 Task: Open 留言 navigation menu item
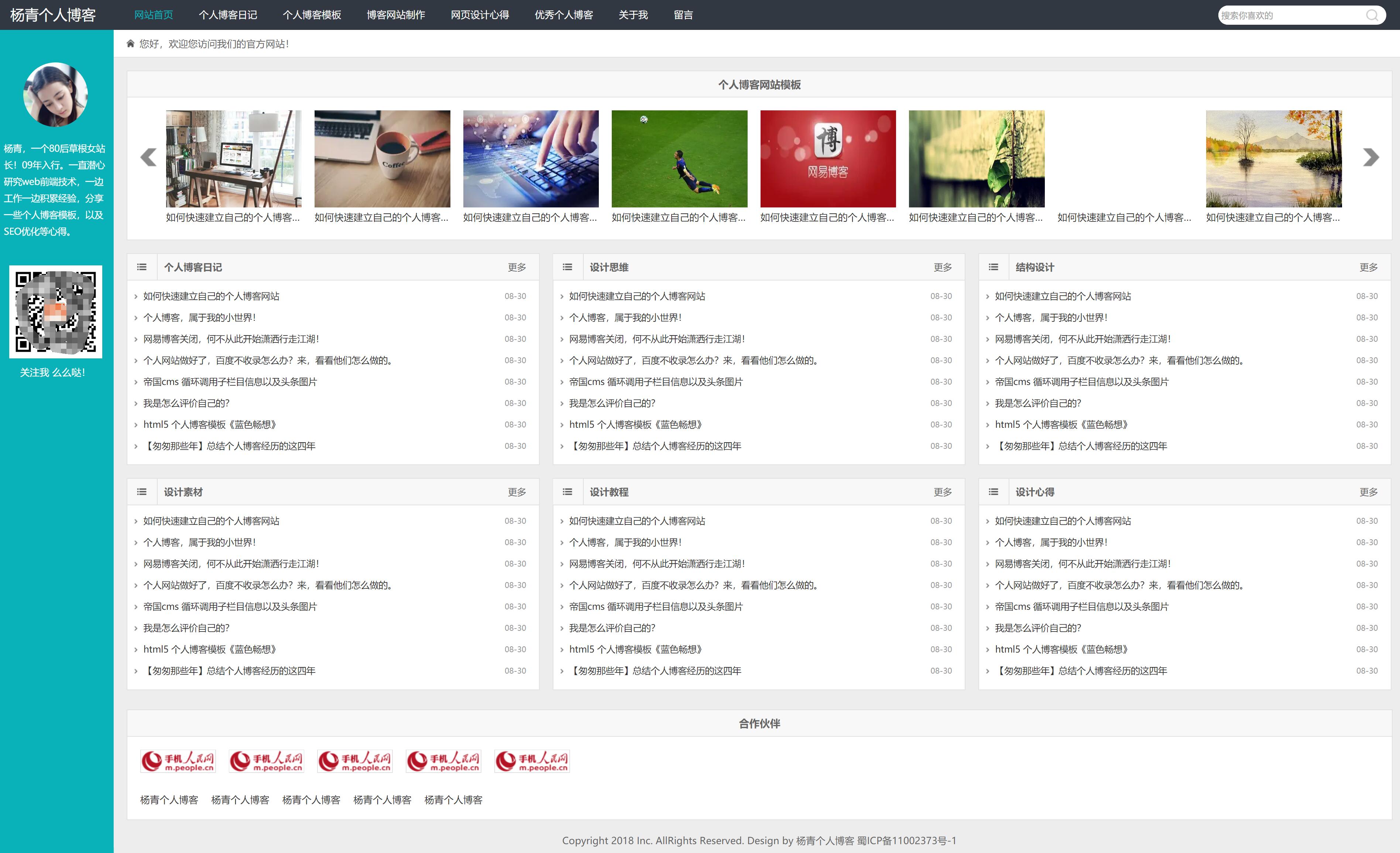click(x=683, y=15)
